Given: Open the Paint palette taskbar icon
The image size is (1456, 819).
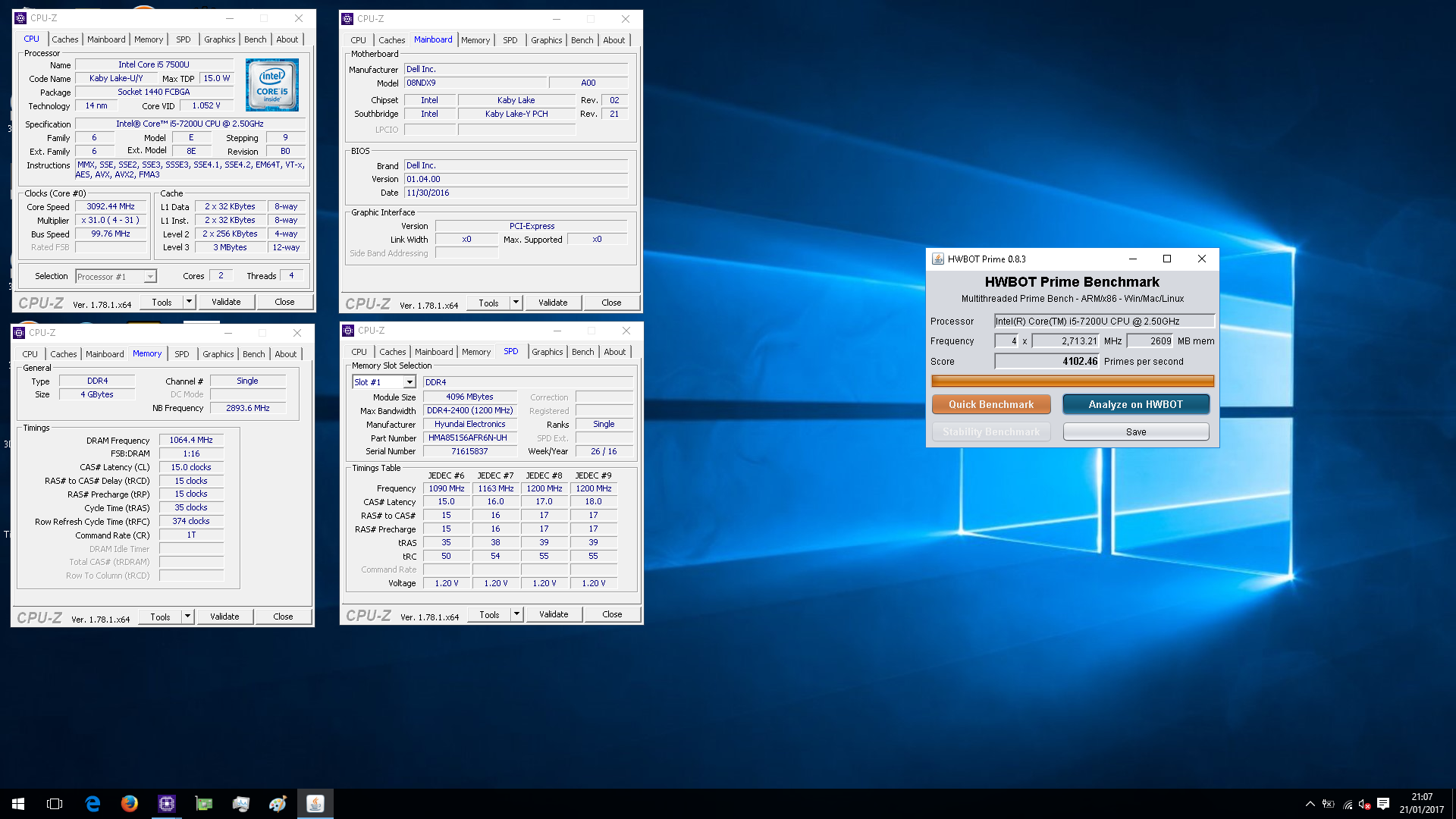Looking at the screenshot, I should (278, 804).
